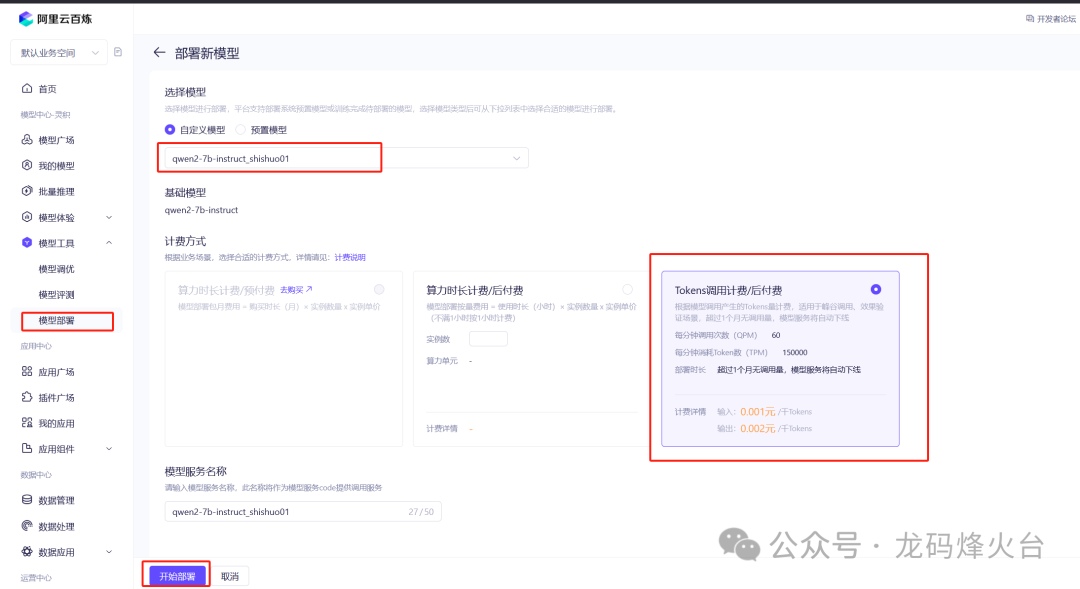The image size is (1080, 589).
Task: Click the base model text qwen2-7b-instruct
Action: tap(201, 210)
